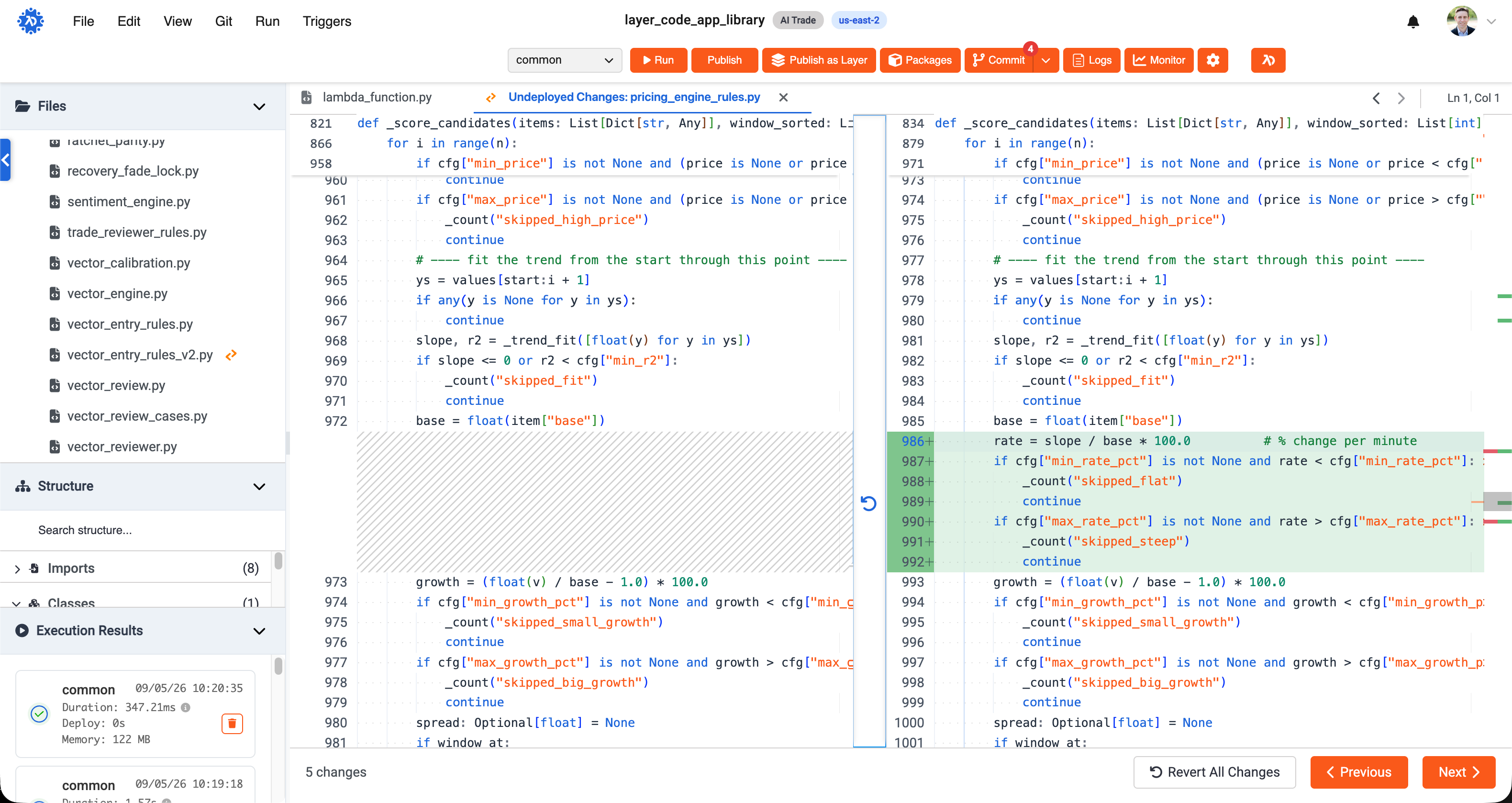Delete the 10:20:35 execution result

(x=232, y=723)
